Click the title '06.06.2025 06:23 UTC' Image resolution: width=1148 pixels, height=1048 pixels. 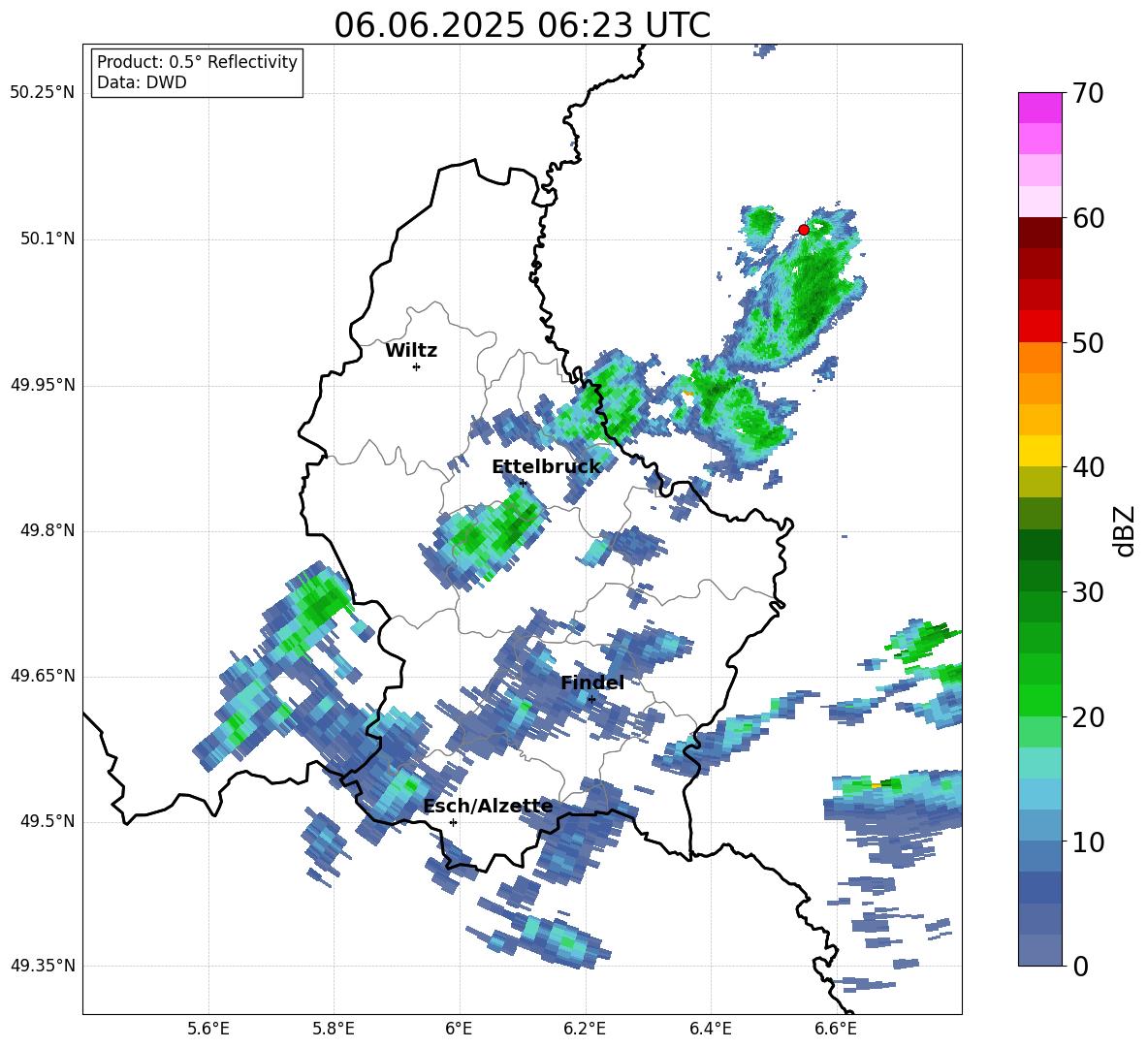pyautogui.click(x=522, y=25)
